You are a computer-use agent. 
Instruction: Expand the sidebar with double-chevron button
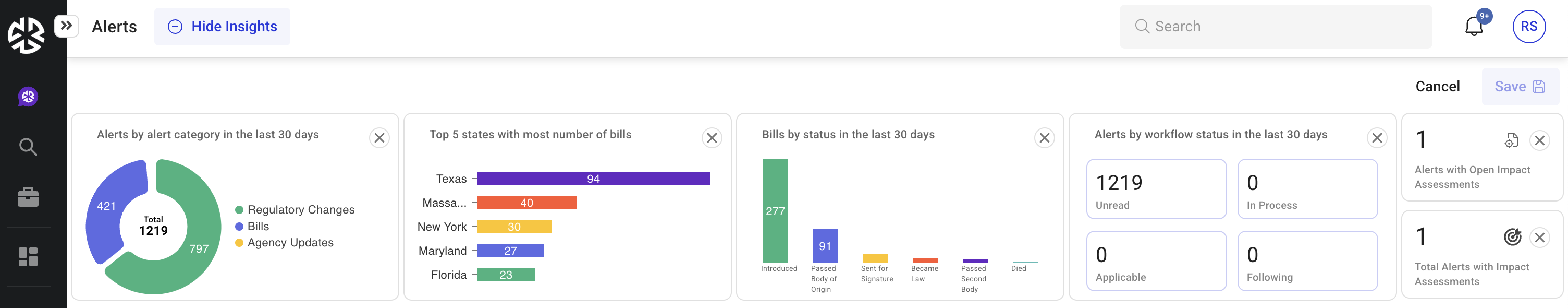[x=66, y=26]
